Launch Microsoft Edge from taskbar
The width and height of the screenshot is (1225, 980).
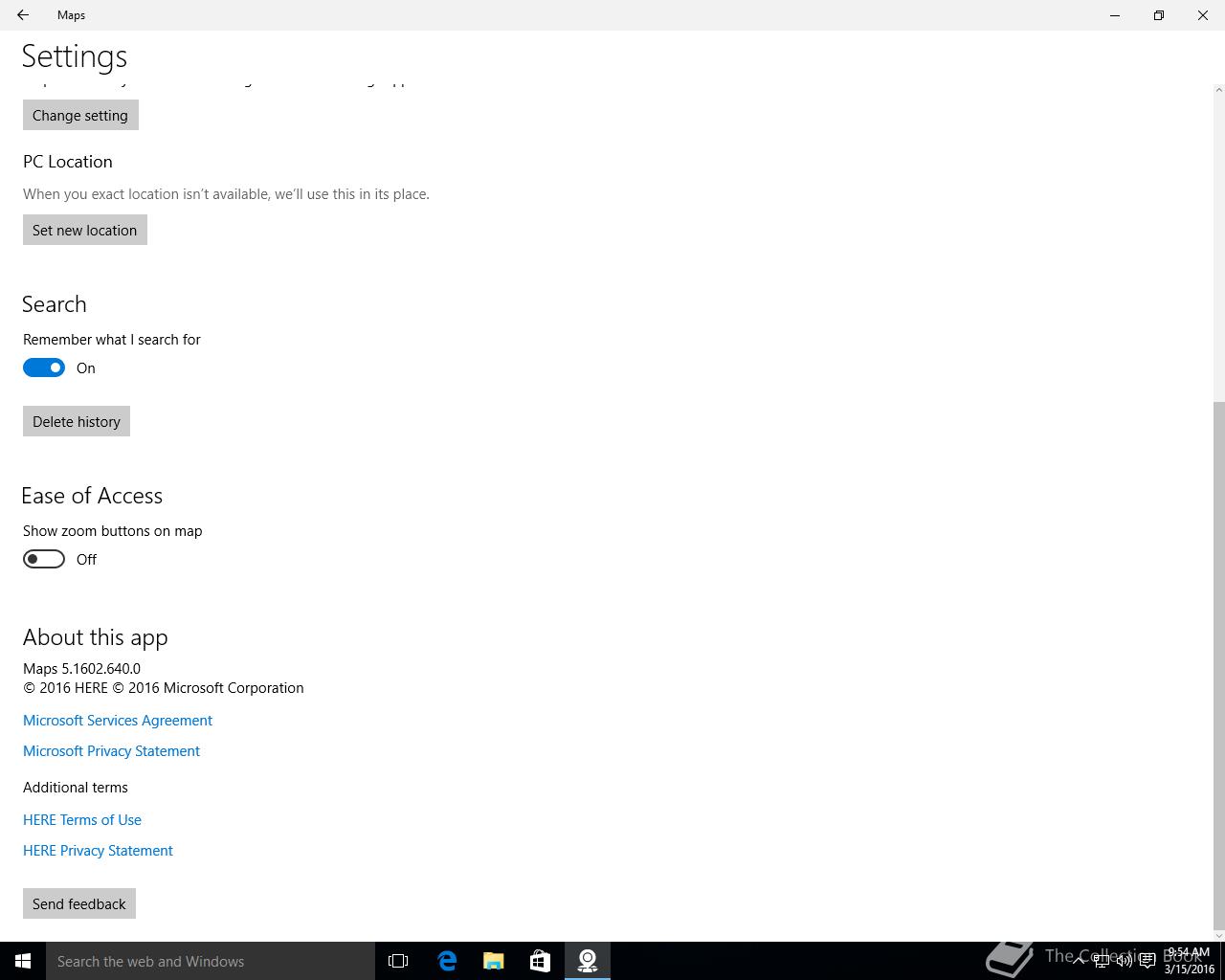447,961
